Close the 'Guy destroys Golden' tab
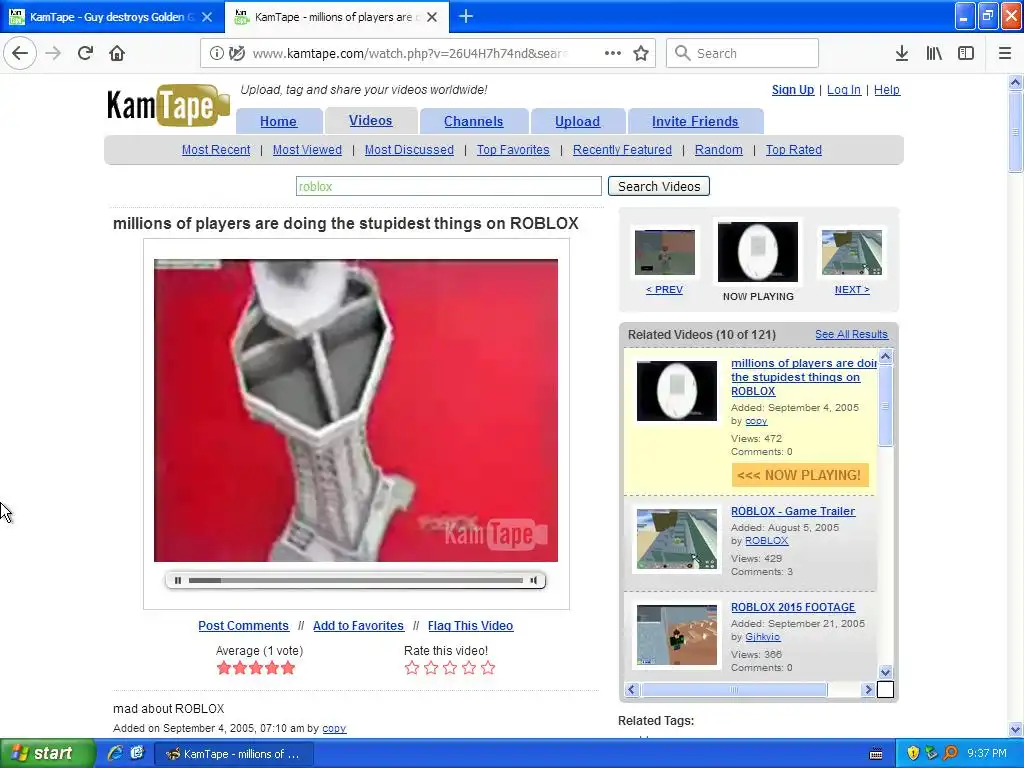1024x768 pixels. click(207, 17)
